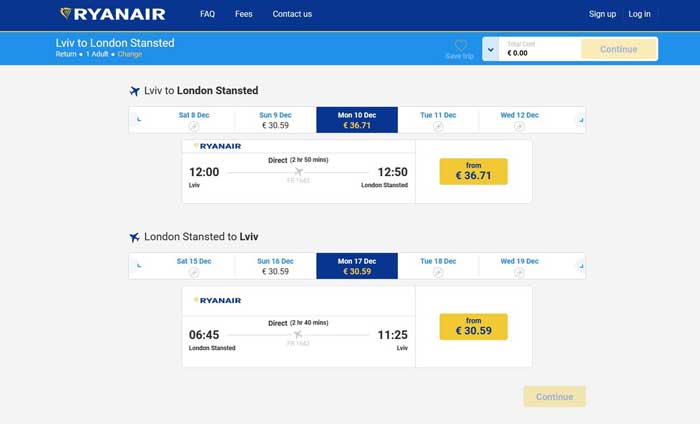Click the next-dates arrow for the outbound flight
700x424 pixels.
click(x=578, y=120)
